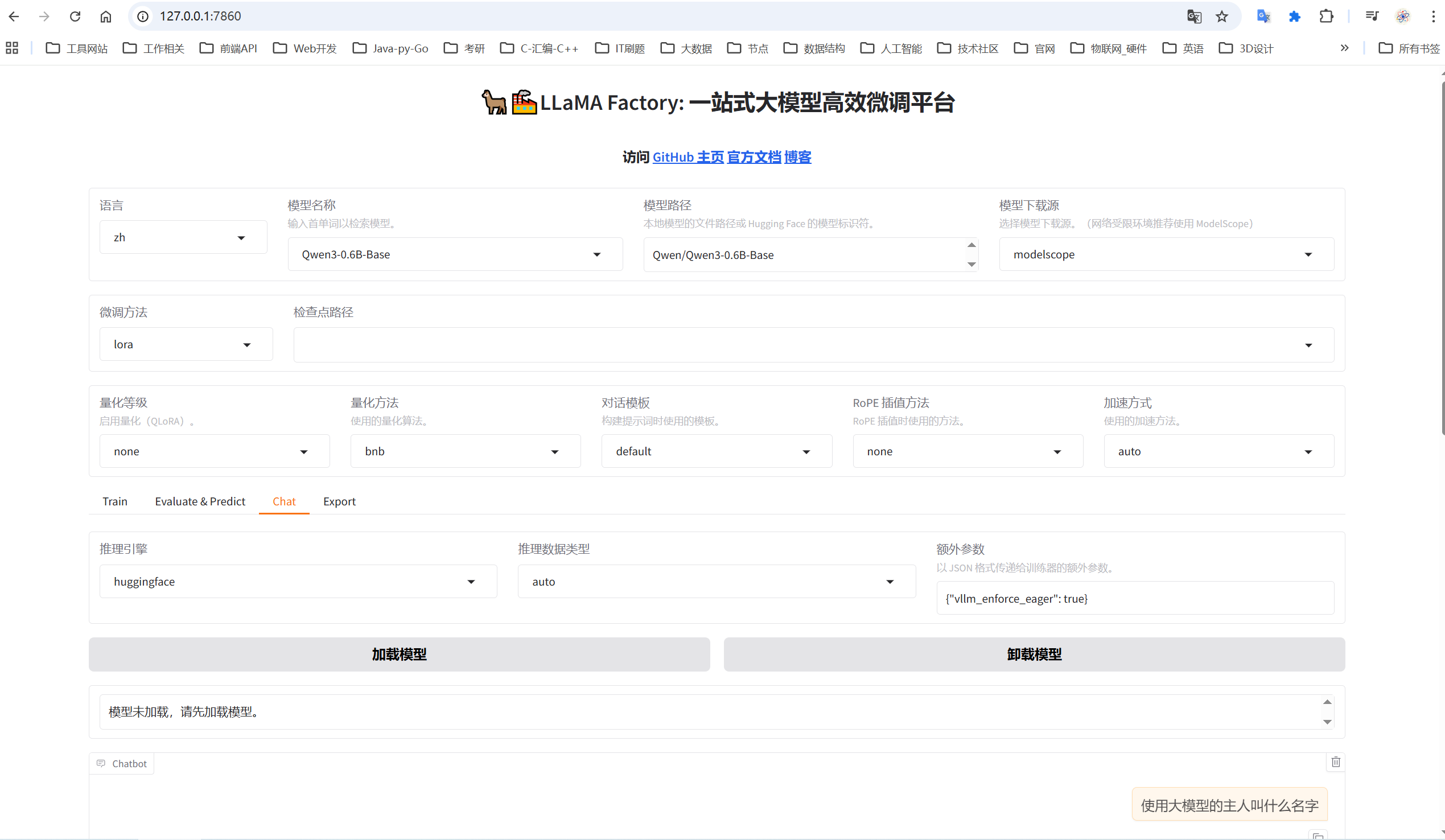The image size is (1445, 840).
Task: Click the browser home icon
Action: click(105, 16)
